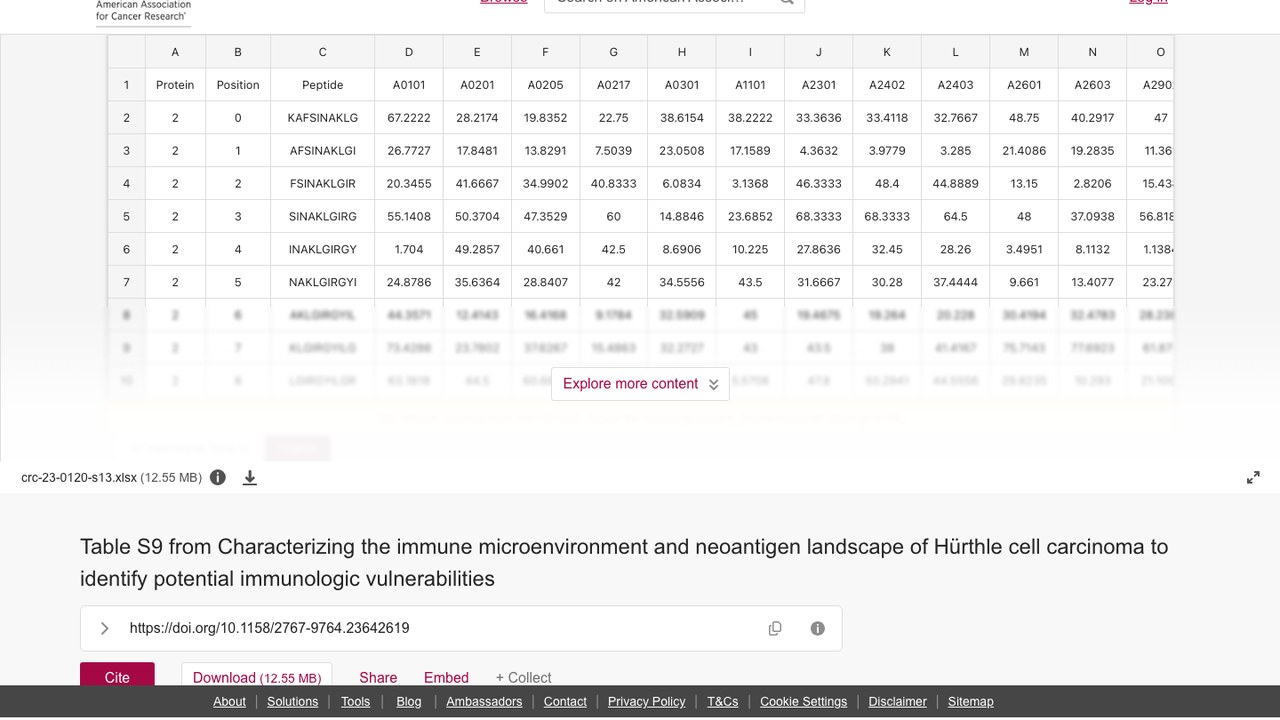
Task: Expand Explore more content
Action: coord(640,384)
